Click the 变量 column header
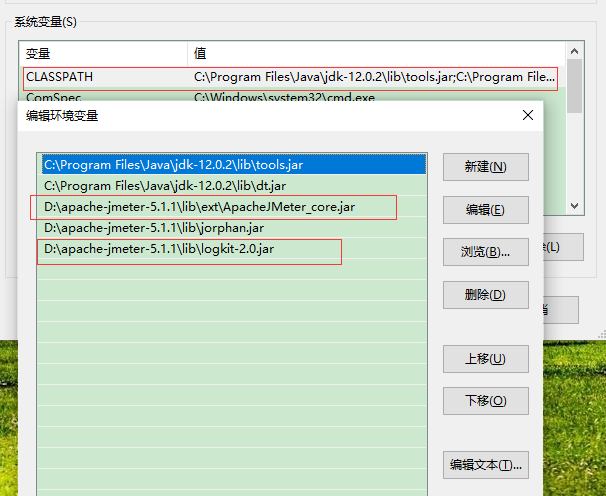 point(103,53)
